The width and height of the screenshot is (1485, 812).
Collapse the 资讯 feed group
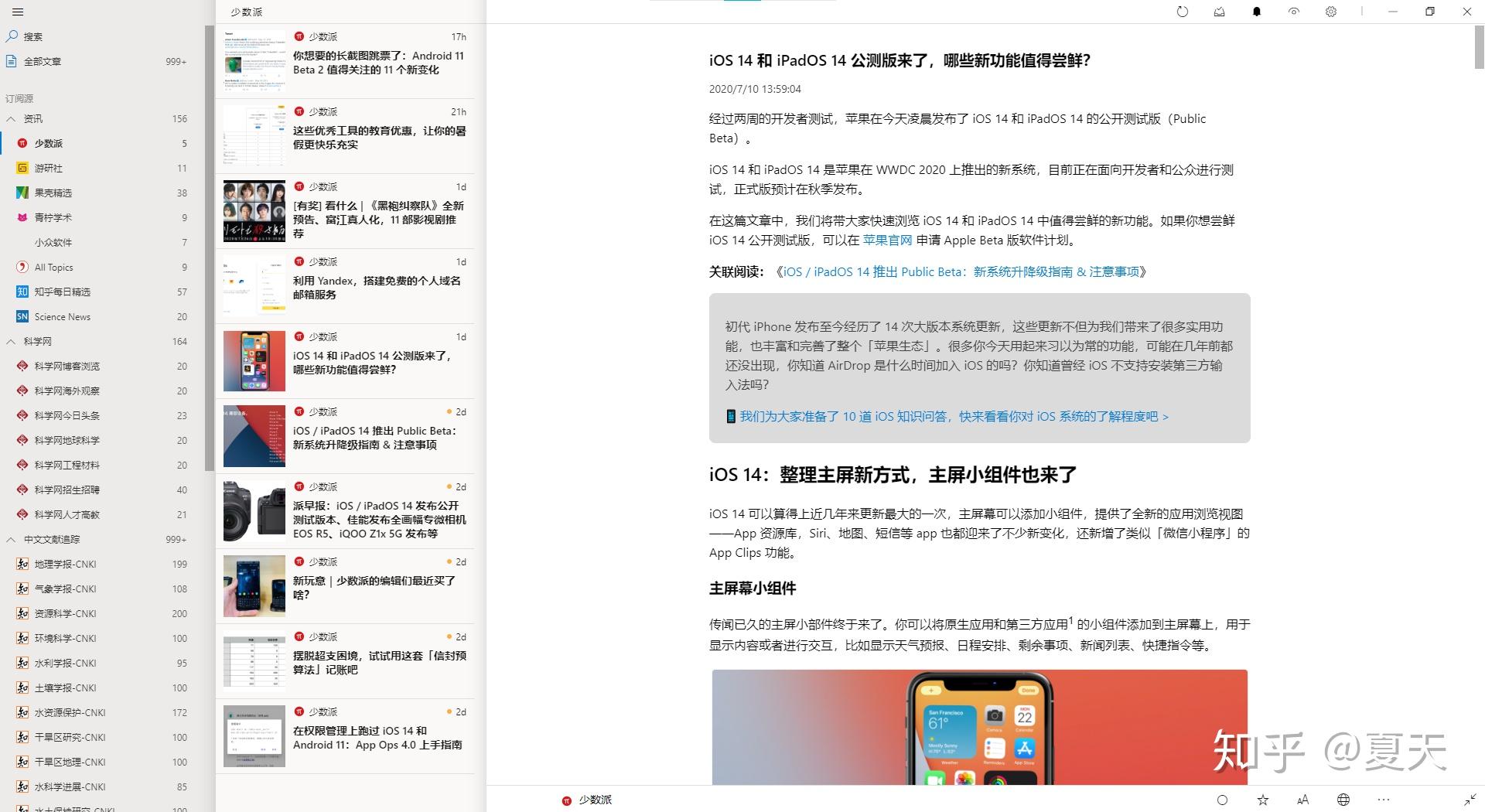(11, 118)
